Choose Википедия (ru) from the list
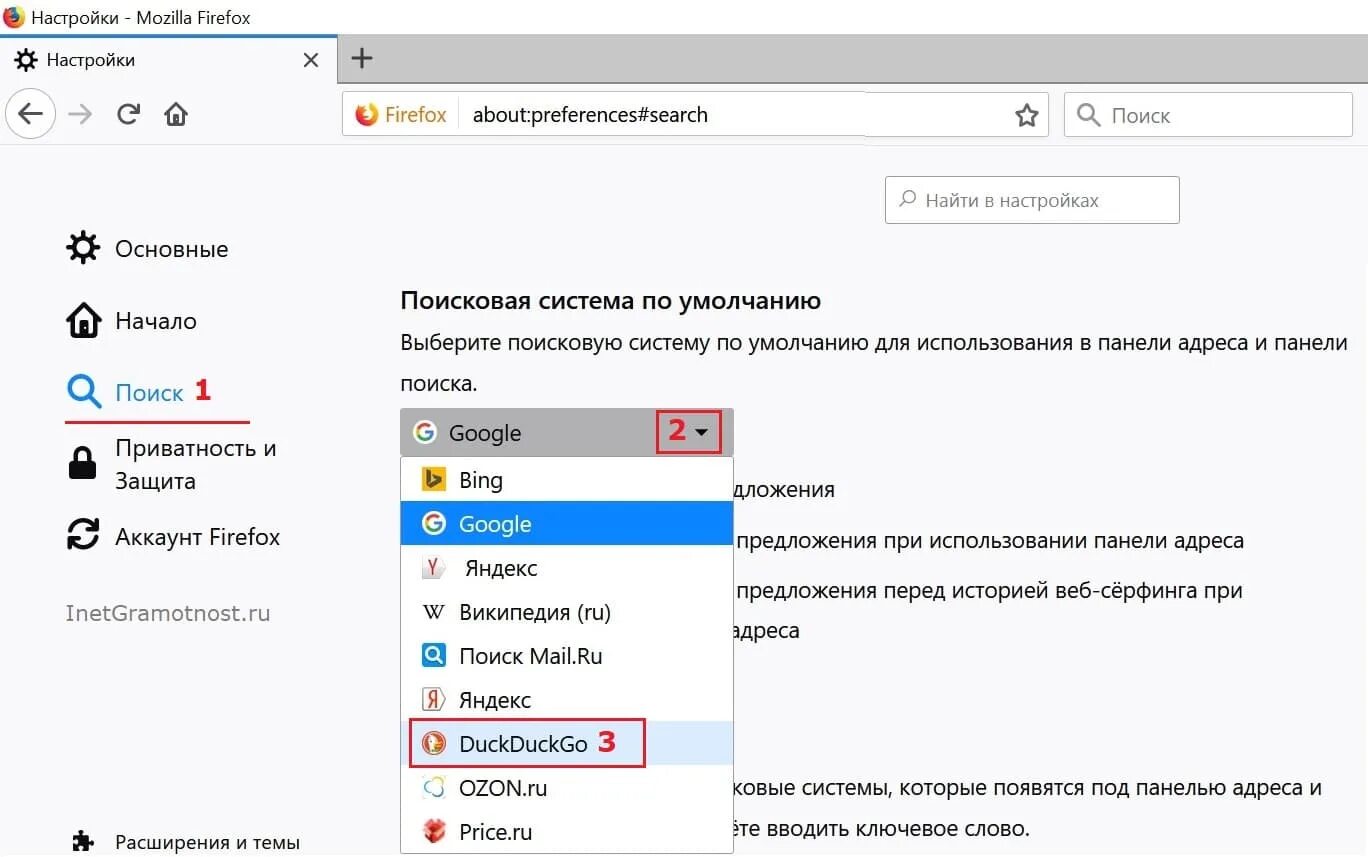The image size is (1368, 857). 567,612
